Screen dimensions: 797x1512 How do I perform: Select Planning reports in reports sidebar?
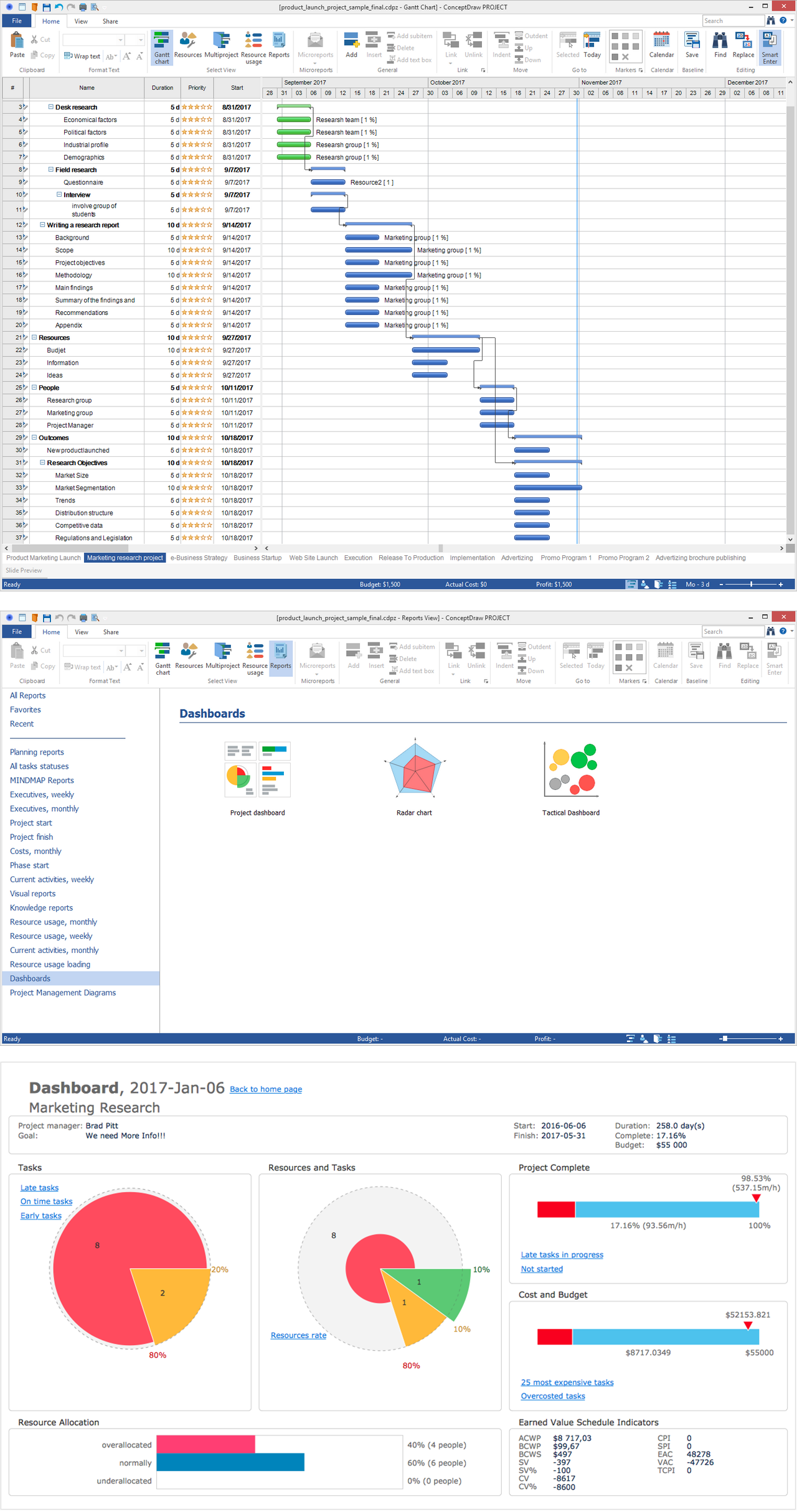pyautogui.click(x=37, y=752)
